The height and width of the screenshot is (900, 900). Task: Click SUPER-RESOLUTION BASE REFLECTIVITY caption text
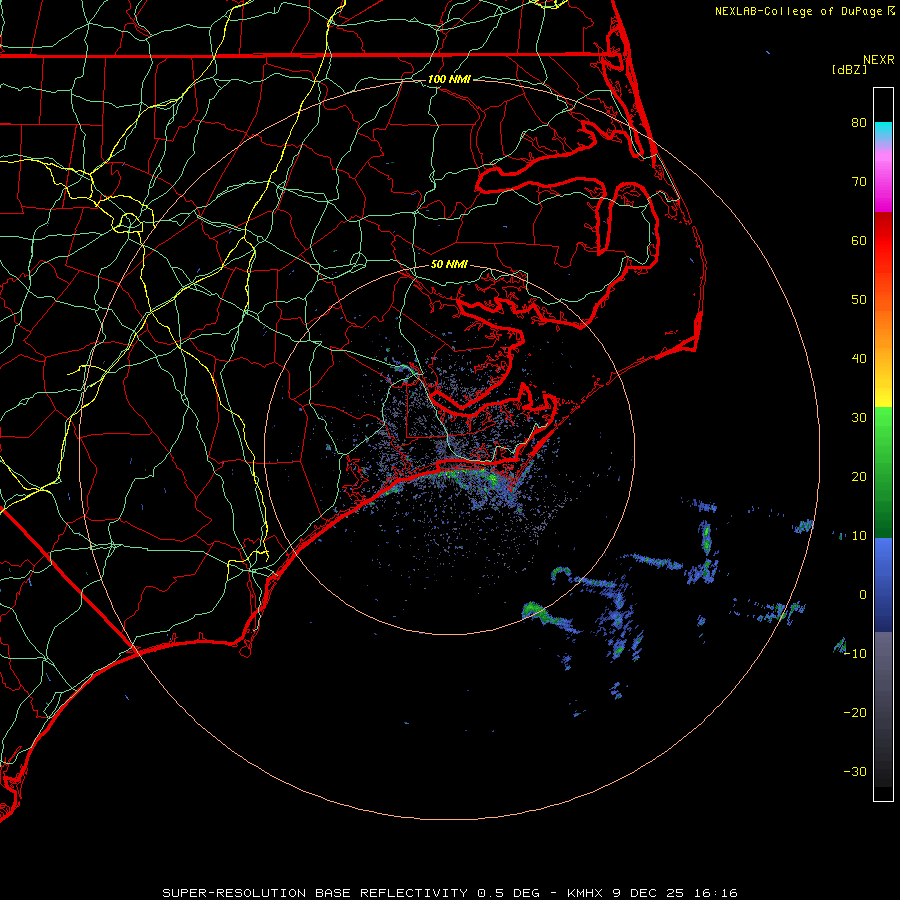(315, 893)
